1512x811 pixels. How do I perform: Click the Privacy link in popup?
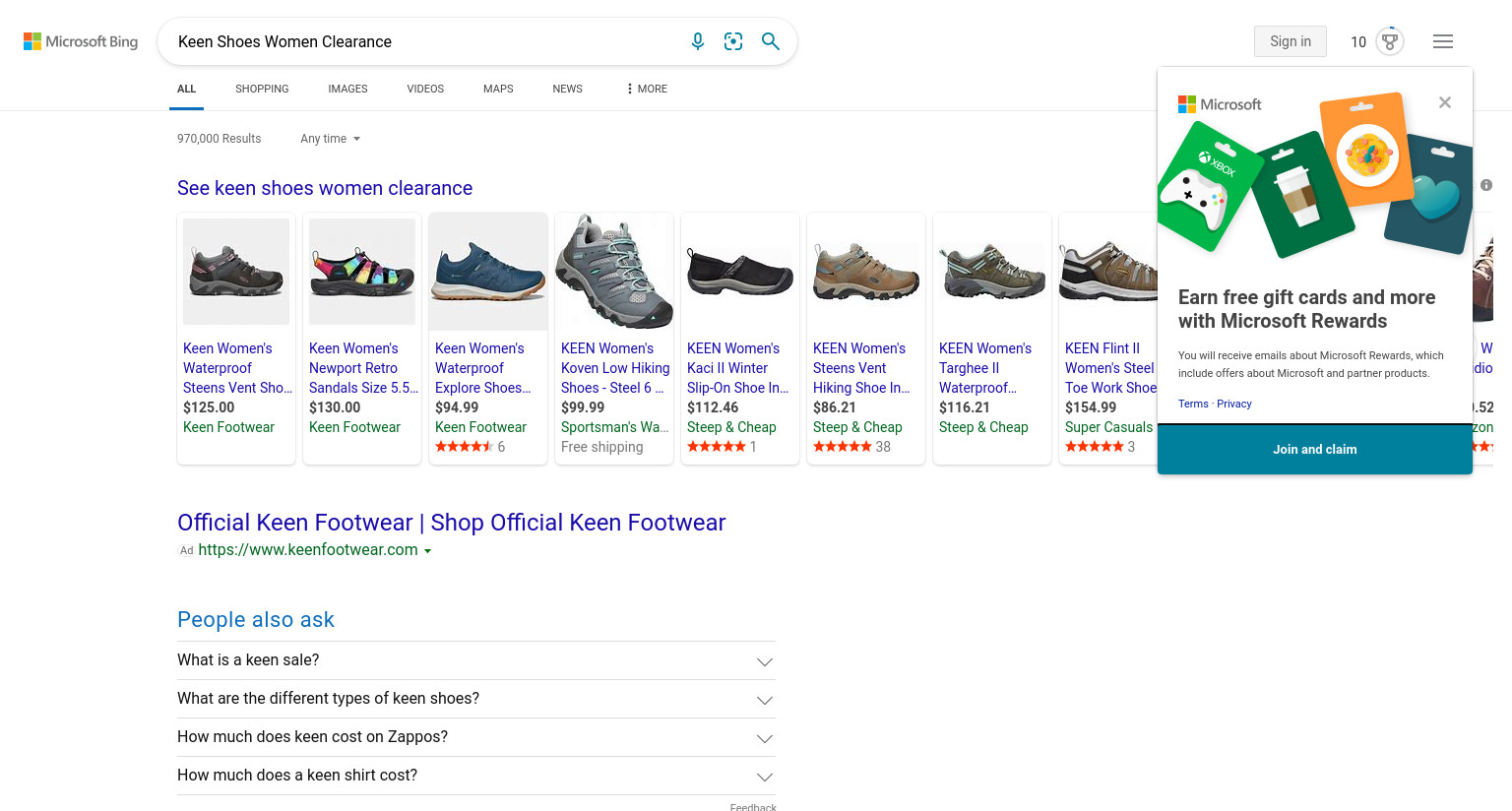(1234, 404)
